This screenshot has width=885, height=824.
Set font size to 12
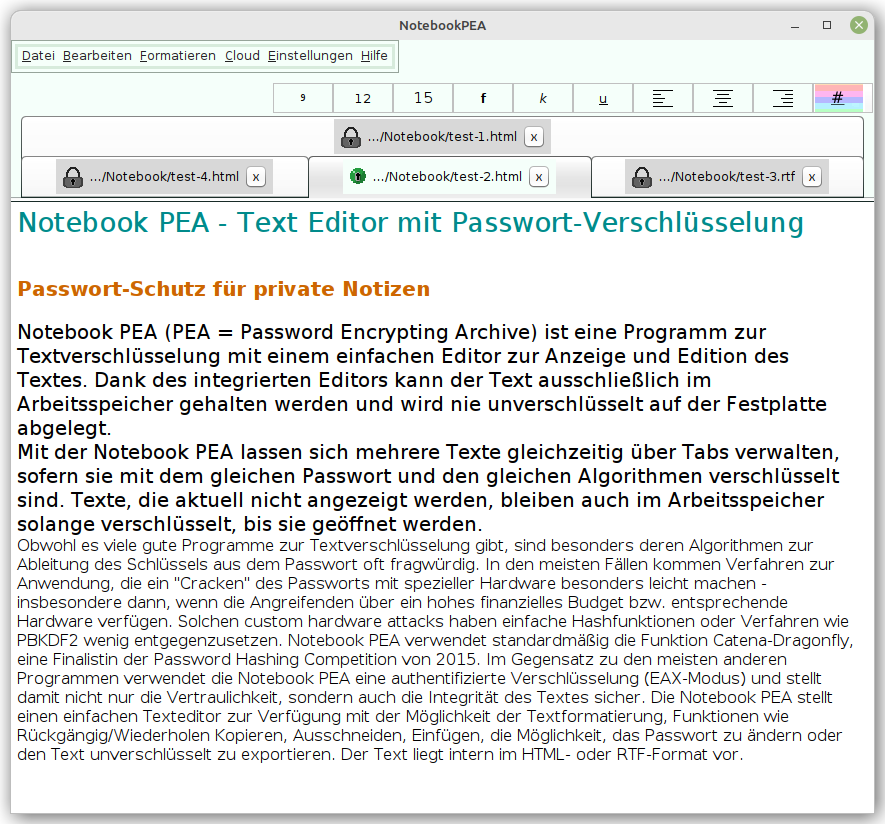pyautogui.click(x=362, y=98)
